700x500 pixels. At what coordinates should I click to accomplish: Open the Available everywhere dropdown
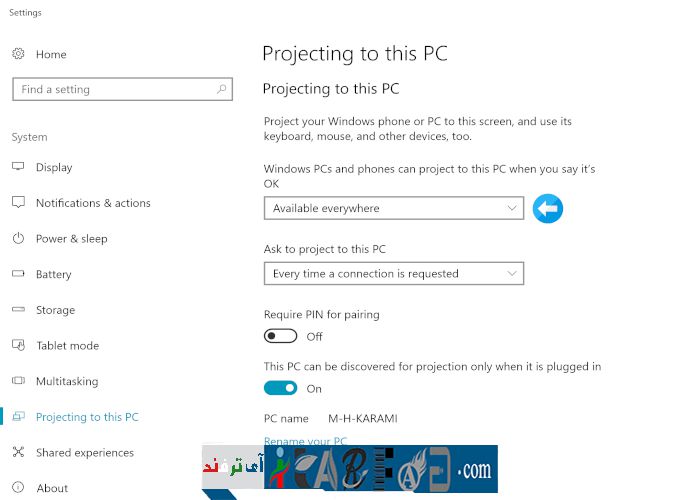click(x=393, y=208)
